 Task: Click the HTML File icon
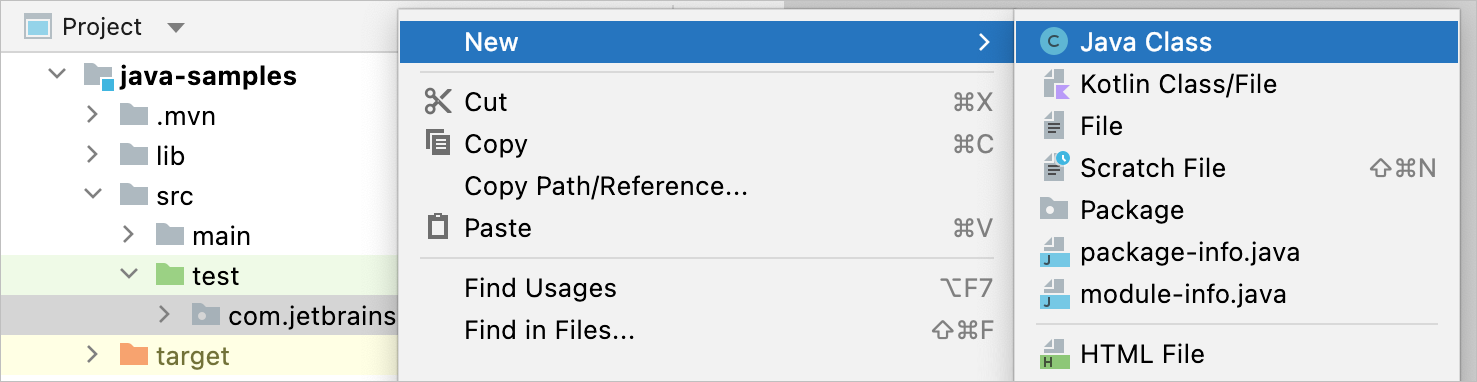pyautogui.click(x=1054, y=353)
